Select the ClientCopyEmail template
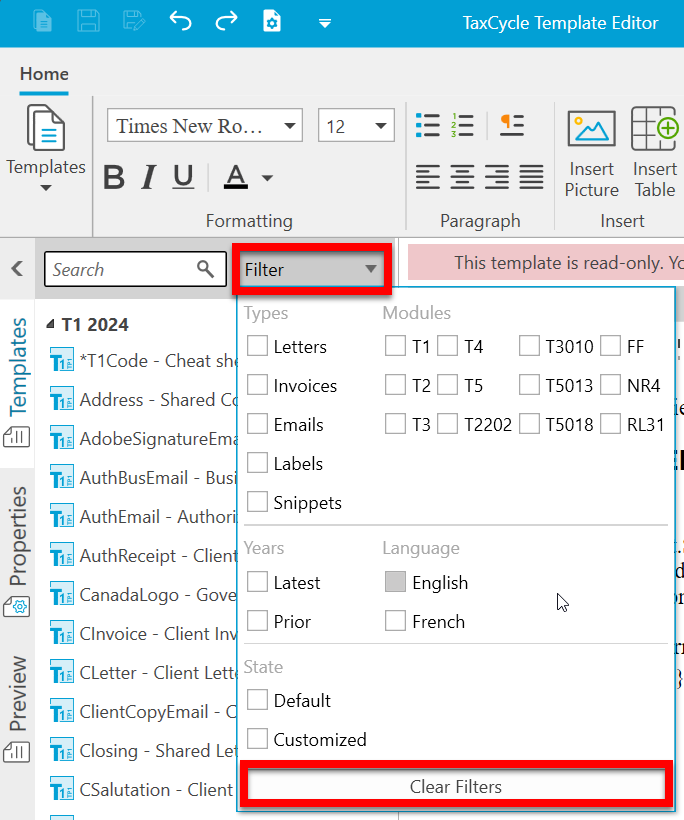 pyautogui.click(x=144, y=712)
